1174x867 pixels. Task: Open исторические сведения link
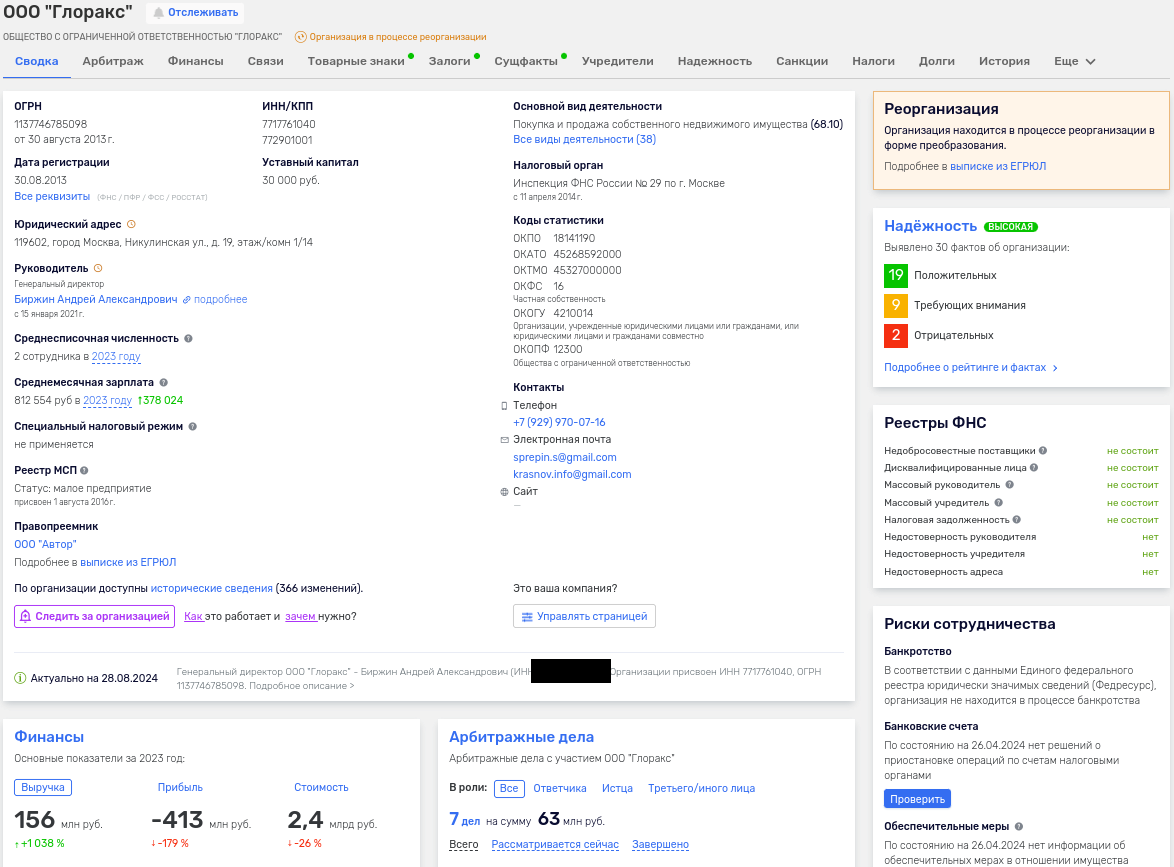pyautogui.click(x=212, y=588)
